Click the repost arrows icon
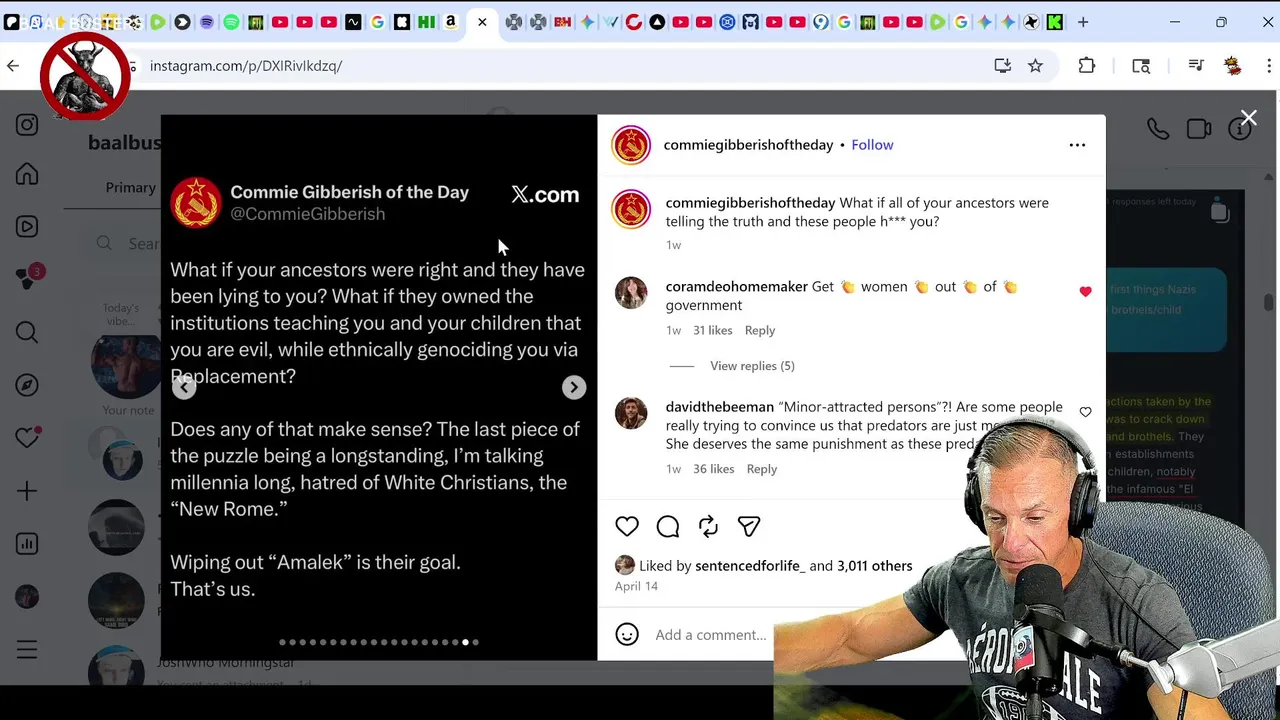 [708, 526]
